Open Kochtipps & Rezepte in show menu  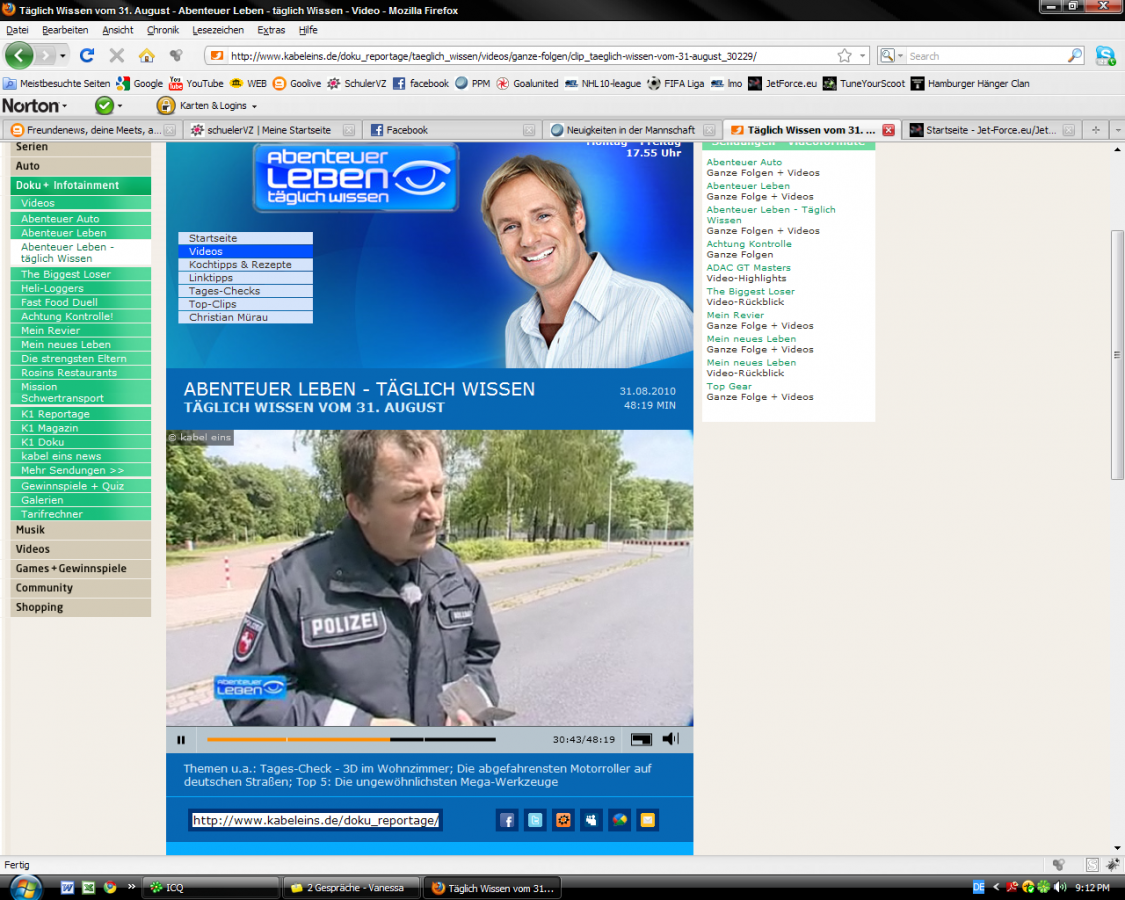(245, 265)
